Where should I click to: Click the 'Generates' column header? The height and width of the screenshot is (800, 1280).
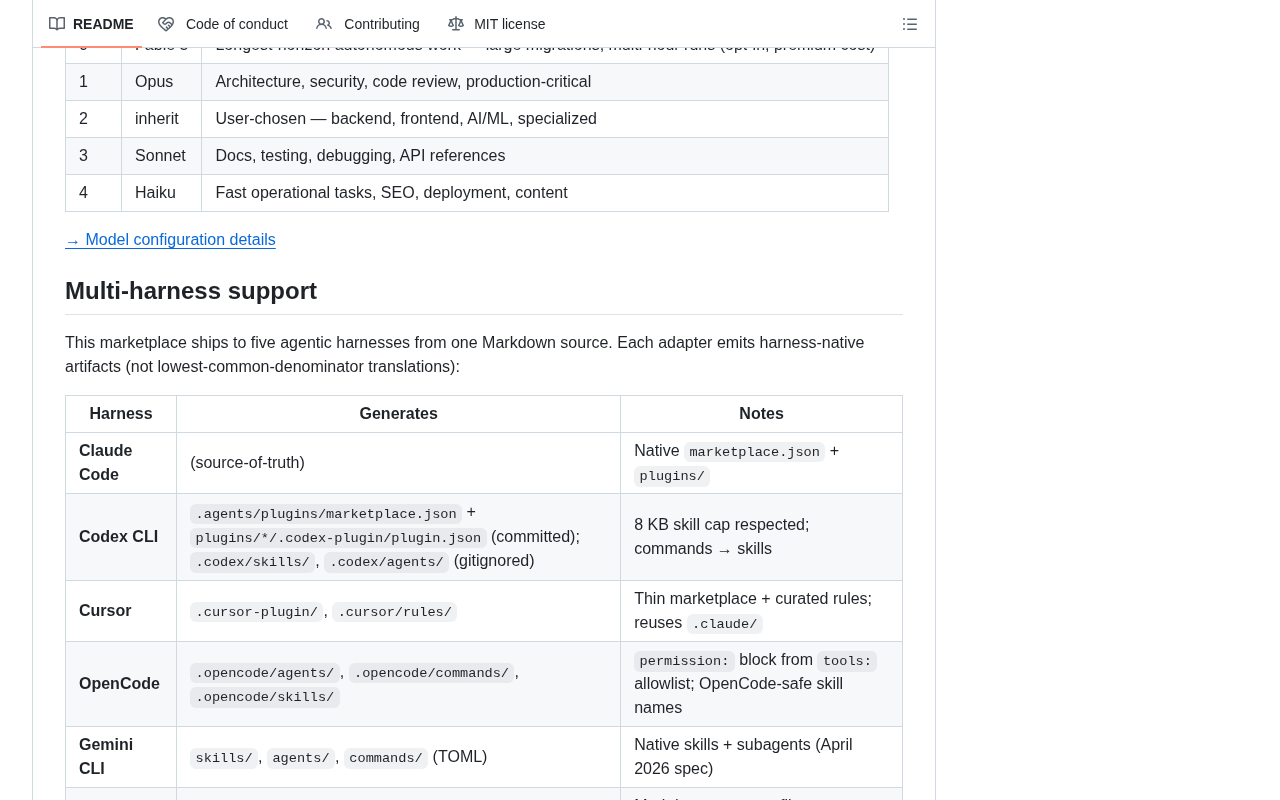pos(399,414)
